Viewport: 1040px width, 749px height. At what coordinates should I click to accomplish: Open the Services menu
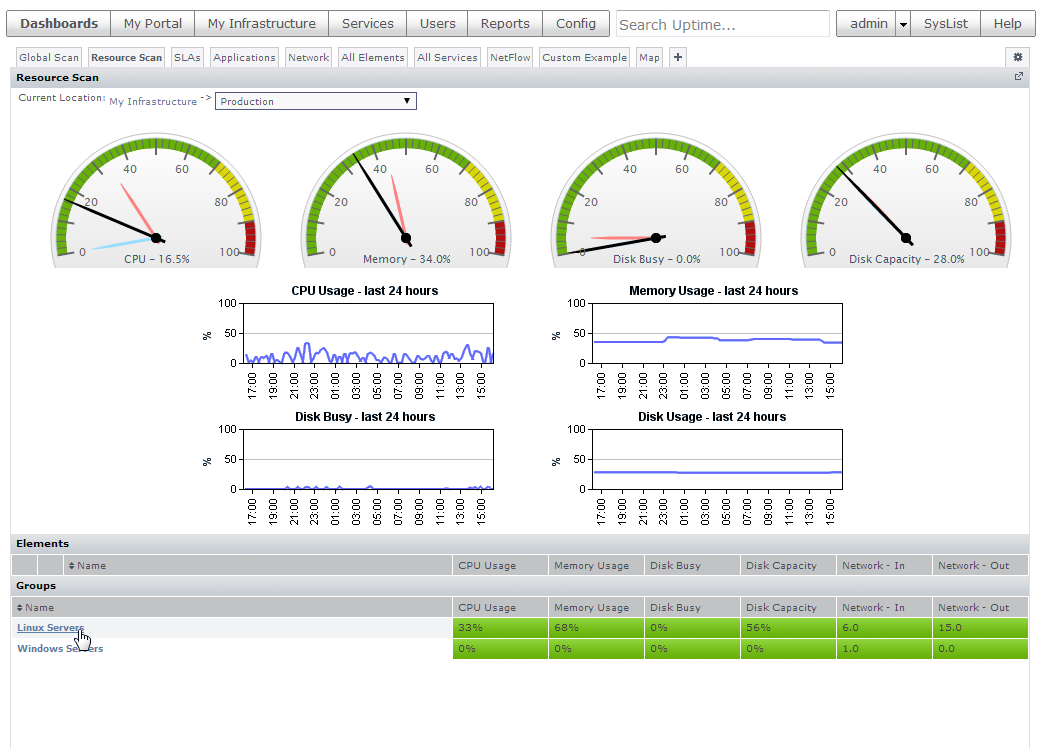tap(367, 24)
